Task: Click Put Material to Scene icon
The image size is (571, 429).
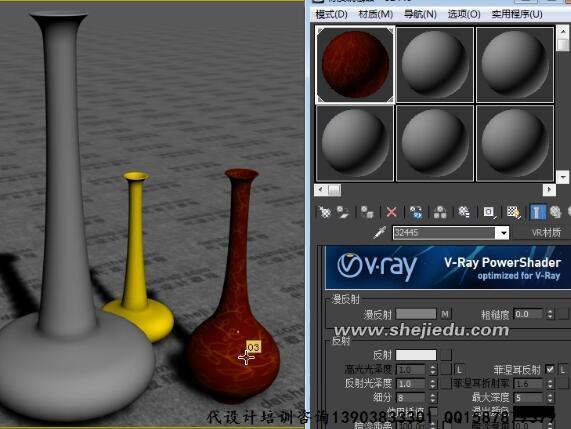Action: tap(343, 212)
